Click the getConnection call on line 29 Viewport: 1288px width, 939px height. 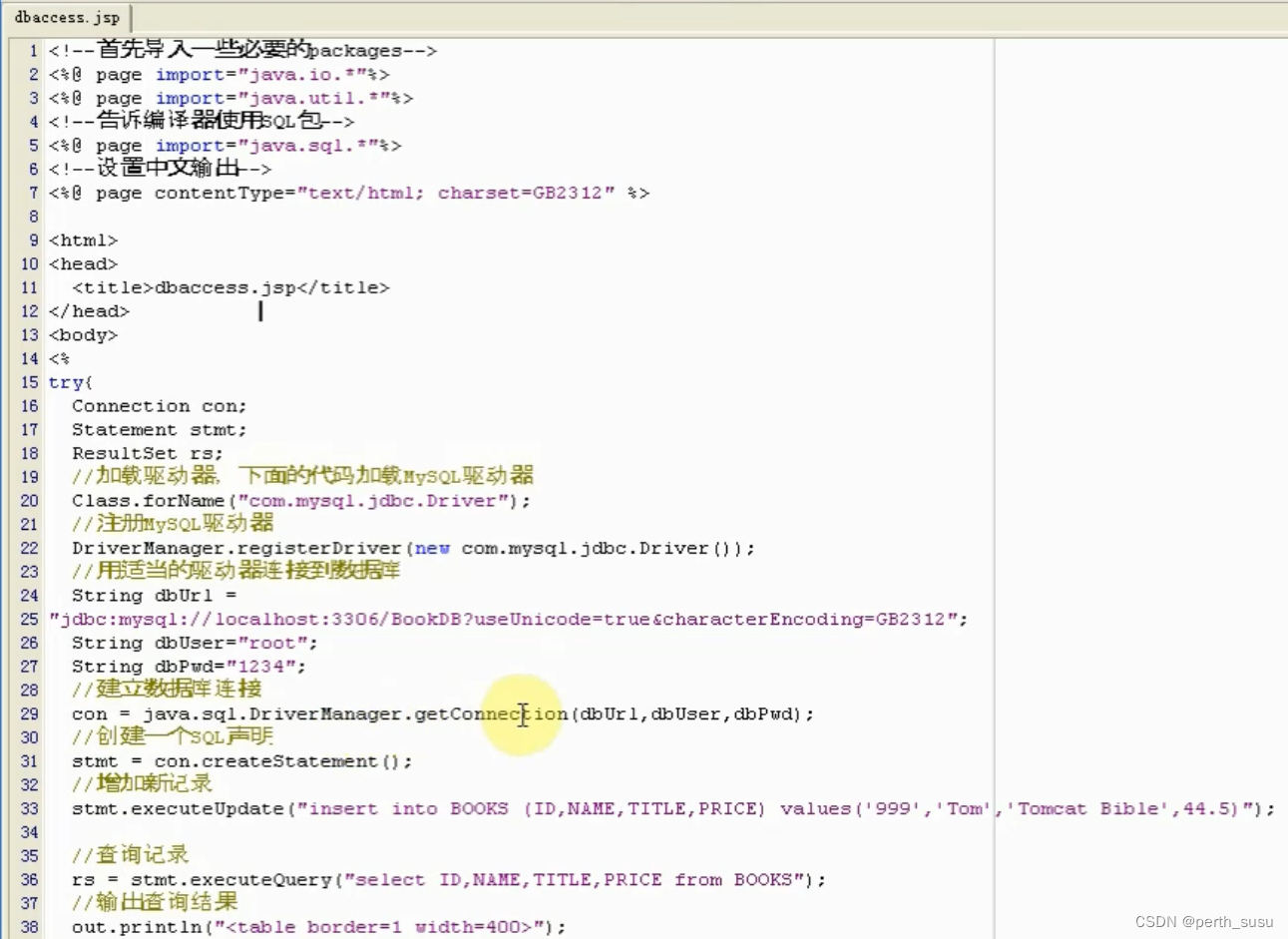click(x=443, y=714)
